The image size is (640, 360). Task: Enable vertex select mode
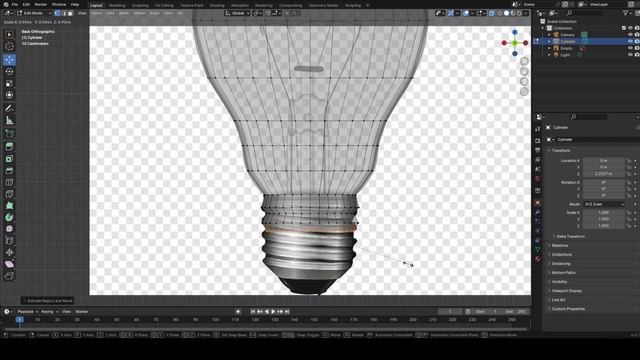pyautogui.click(x=57, y=13)
